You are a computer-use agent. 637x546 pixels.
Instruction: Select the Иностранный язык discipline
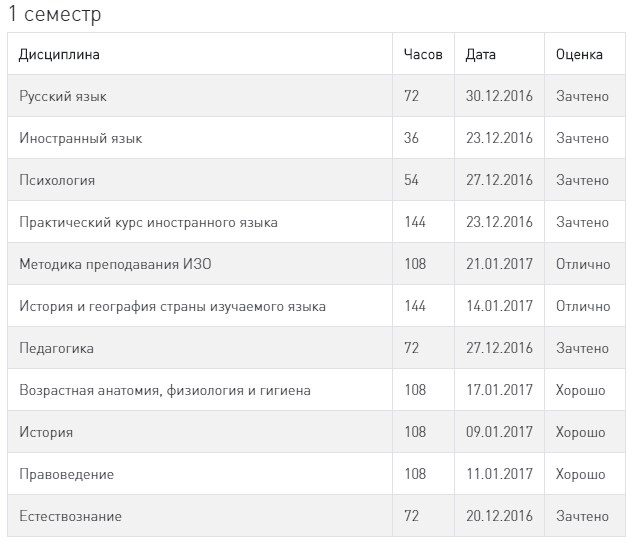tap(81, 139)
